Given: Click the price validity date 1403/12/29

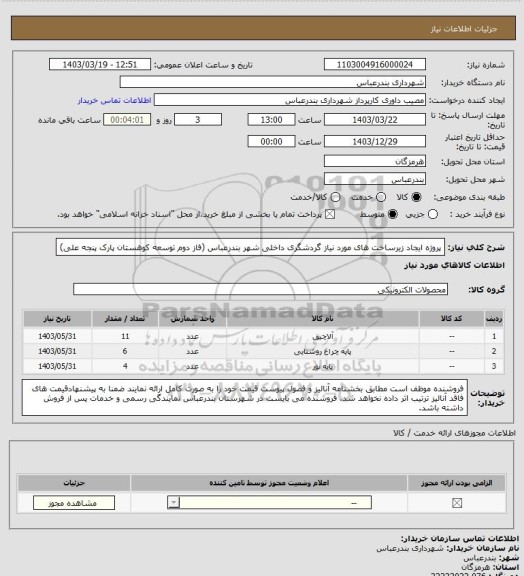Looking at the screenshot, I should [x=375, y=141].
